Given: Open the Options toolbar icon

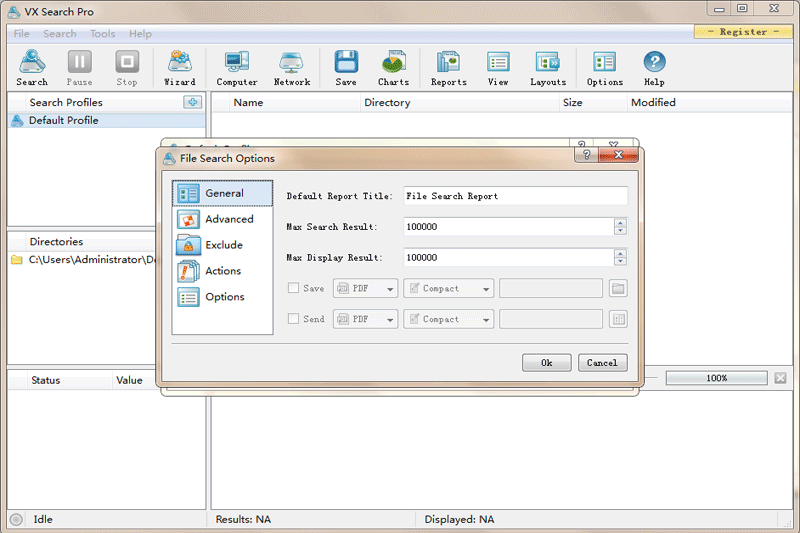Looking at the screenshot, I should pyautogui.click(x=605, y=68).
